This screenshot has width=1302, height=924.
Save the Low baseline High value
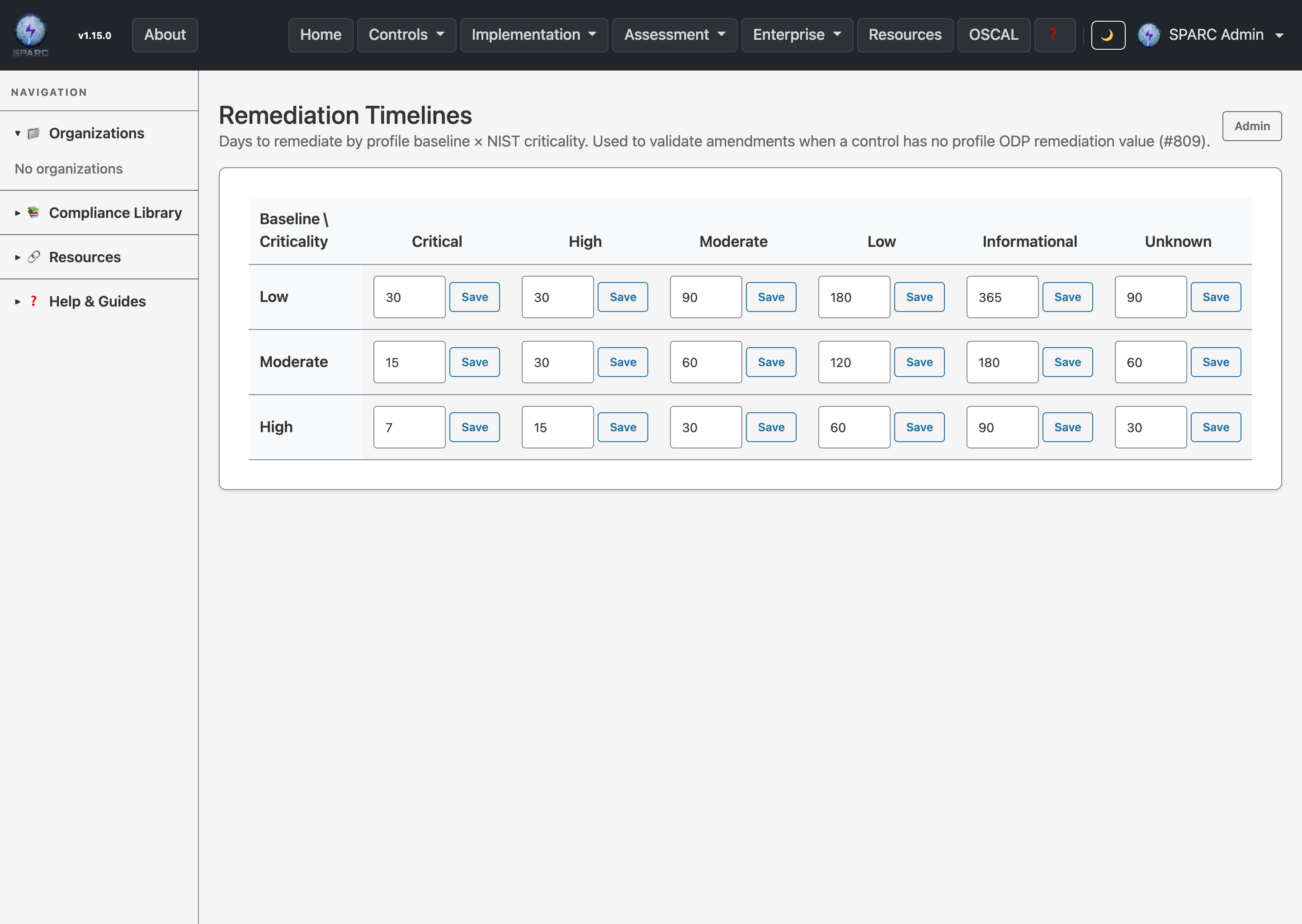(623, 297)
